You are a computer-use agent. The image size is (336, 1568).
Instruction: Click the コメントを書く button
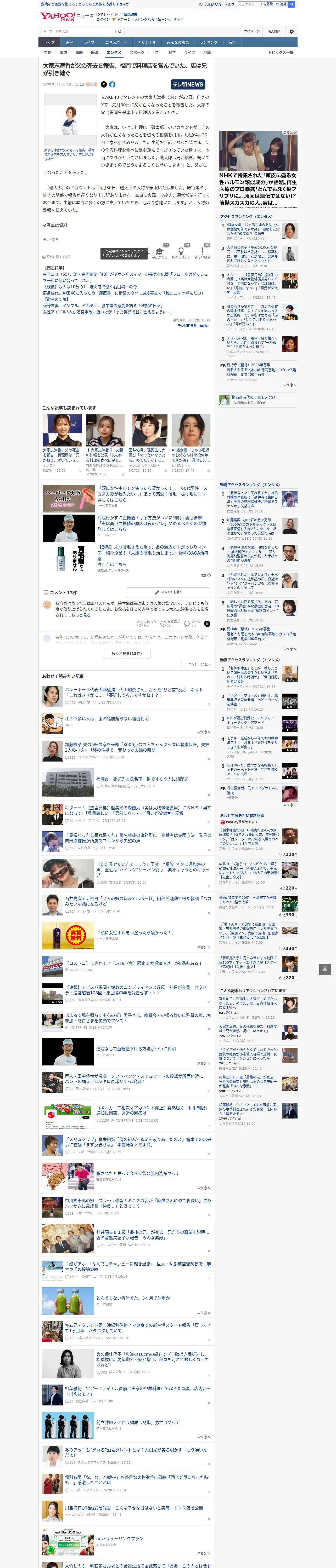coord(168,592)
